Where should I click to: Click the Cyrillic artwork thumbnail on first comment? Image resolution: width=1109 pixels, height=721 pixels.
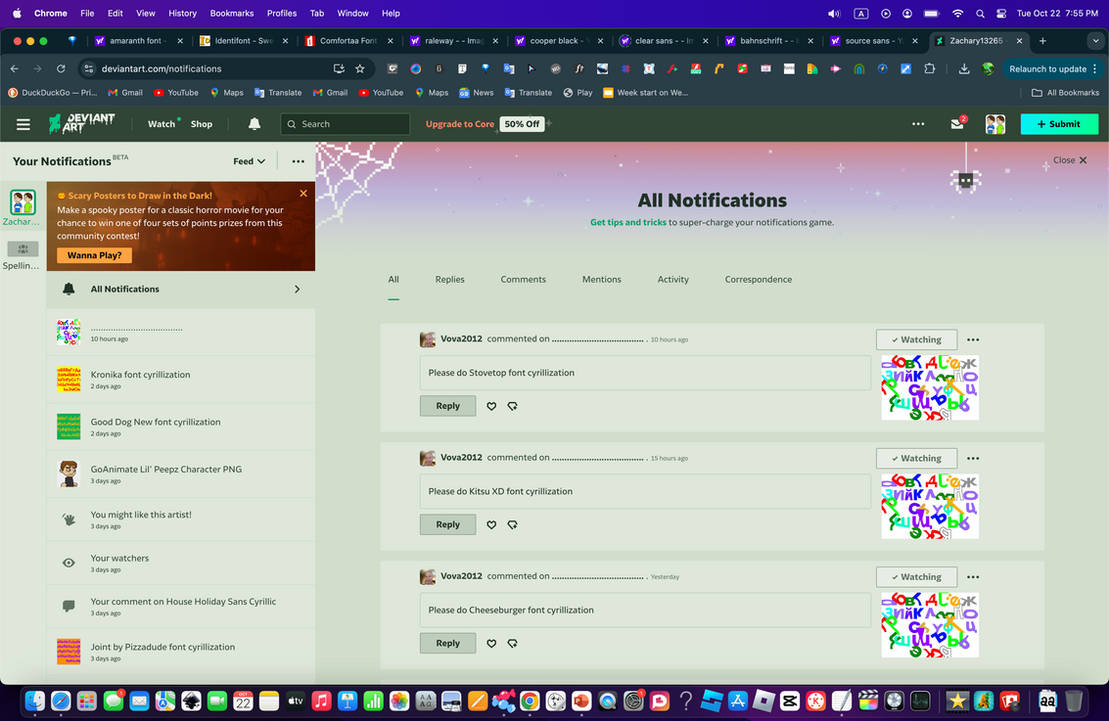(x=929, y=388)
